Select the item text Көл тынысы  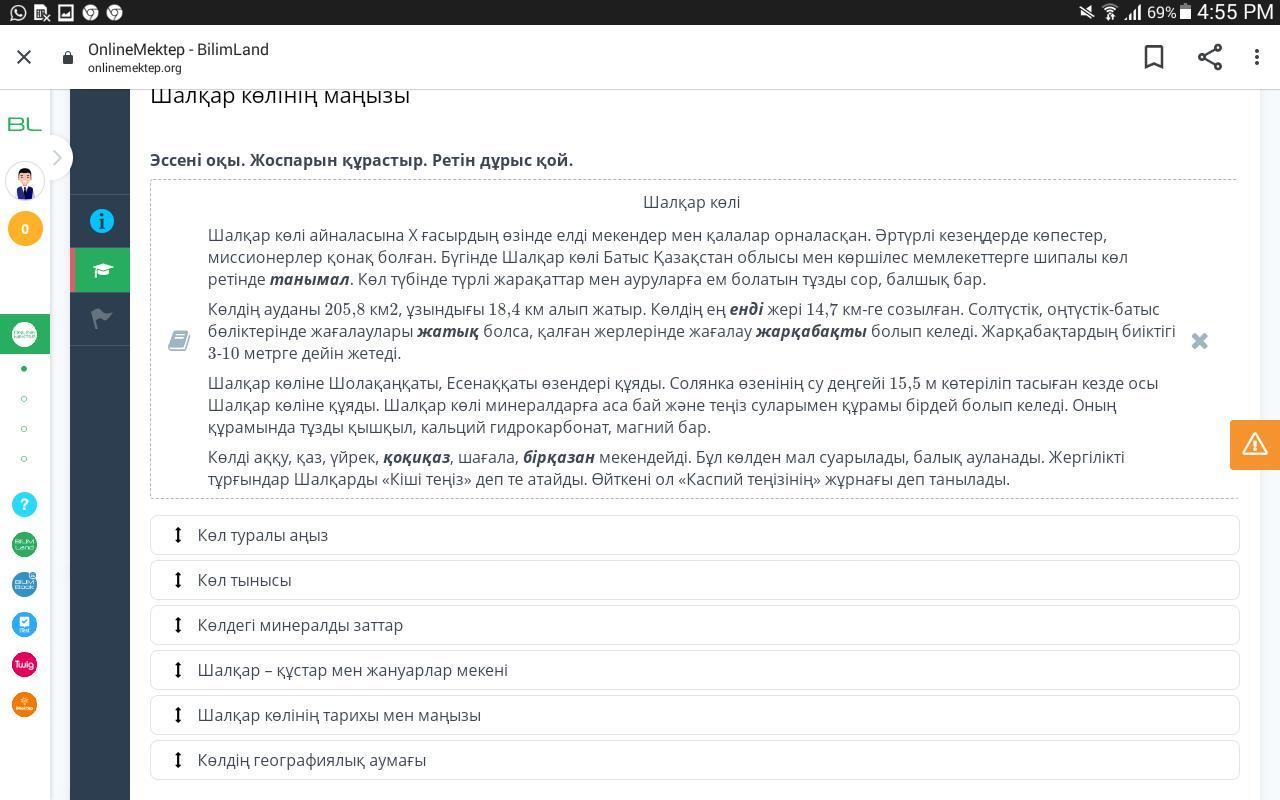click(x=245, y=580)
